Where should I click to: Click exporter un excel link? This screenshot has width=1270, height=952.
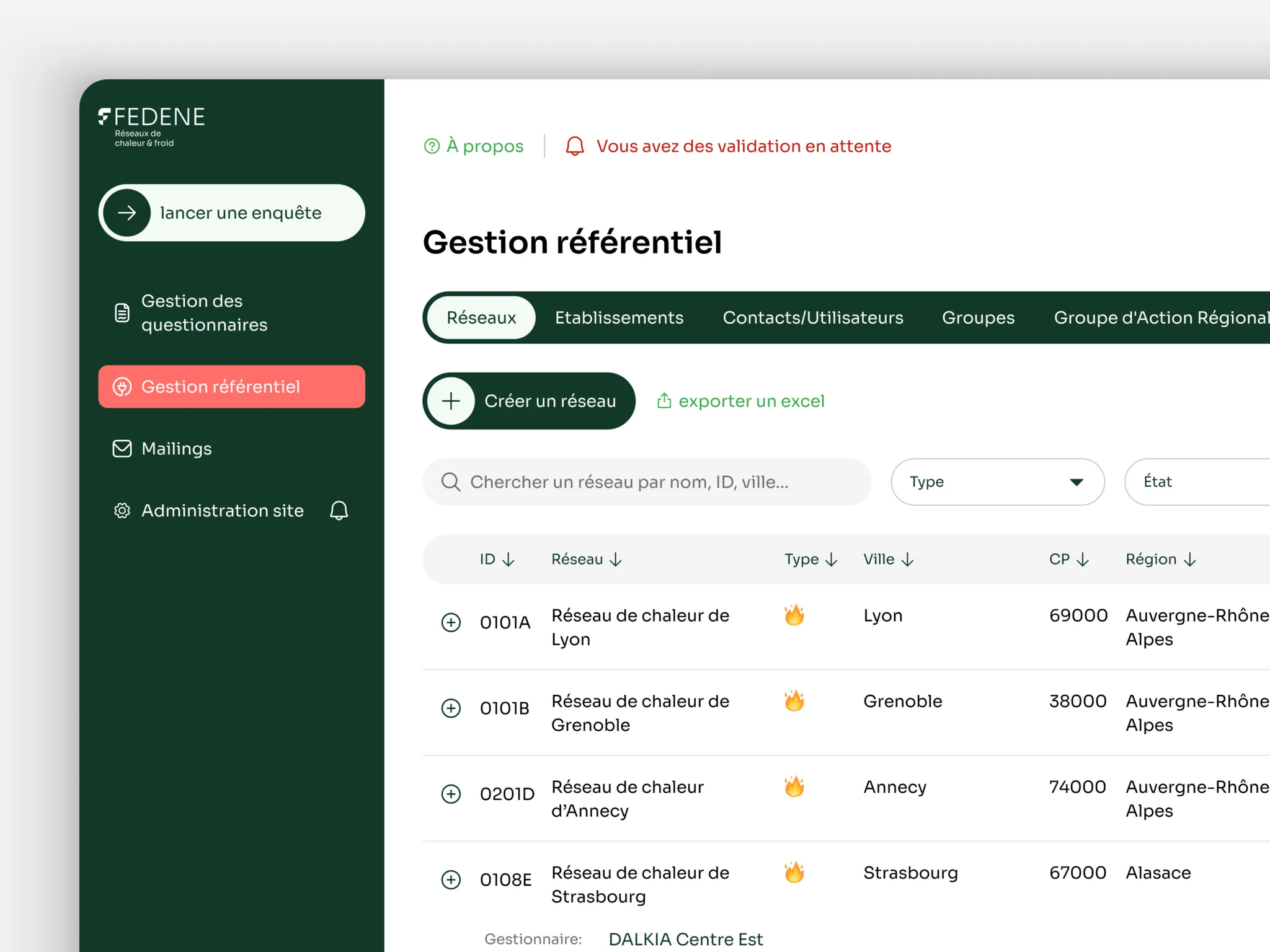741,401
